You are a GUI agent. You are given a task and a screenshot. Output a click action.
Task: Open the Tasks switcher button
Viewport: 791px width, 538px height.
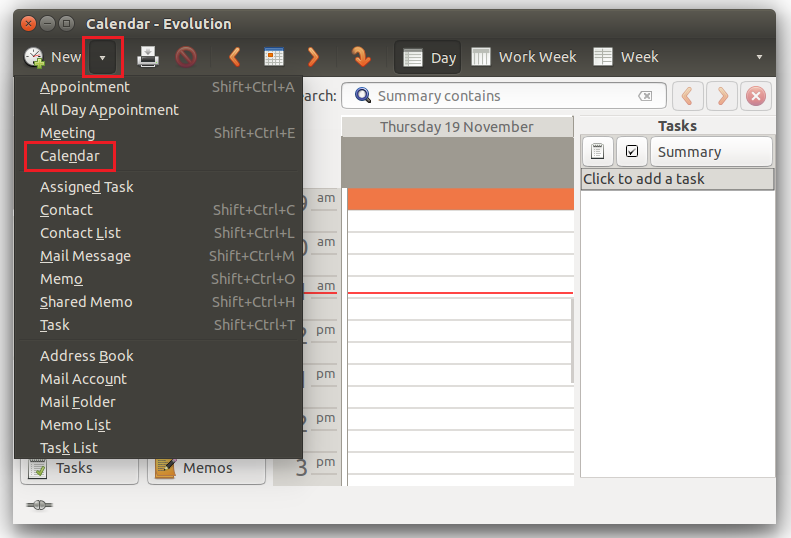pyautogui.click(x=79, y=469)
